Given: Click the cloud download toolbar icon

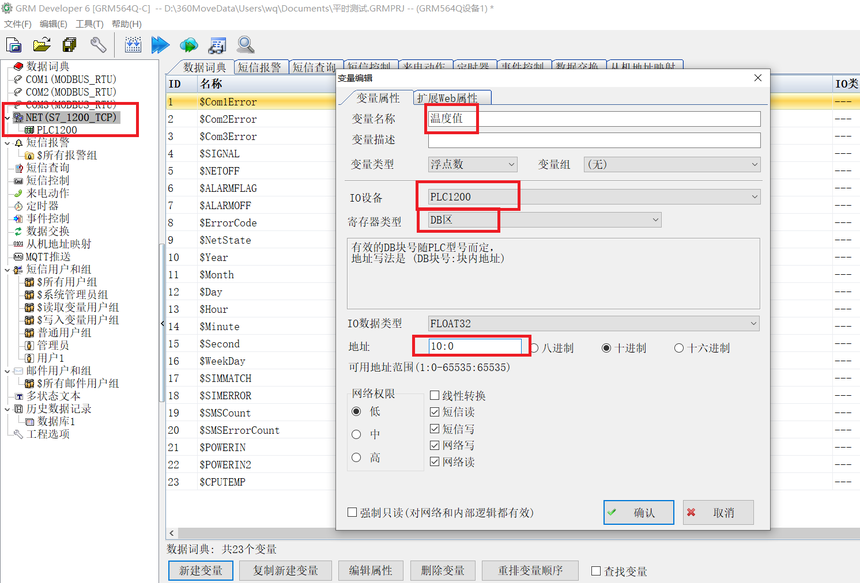Looking at the screenshot, I should click(x=188, y=45).
